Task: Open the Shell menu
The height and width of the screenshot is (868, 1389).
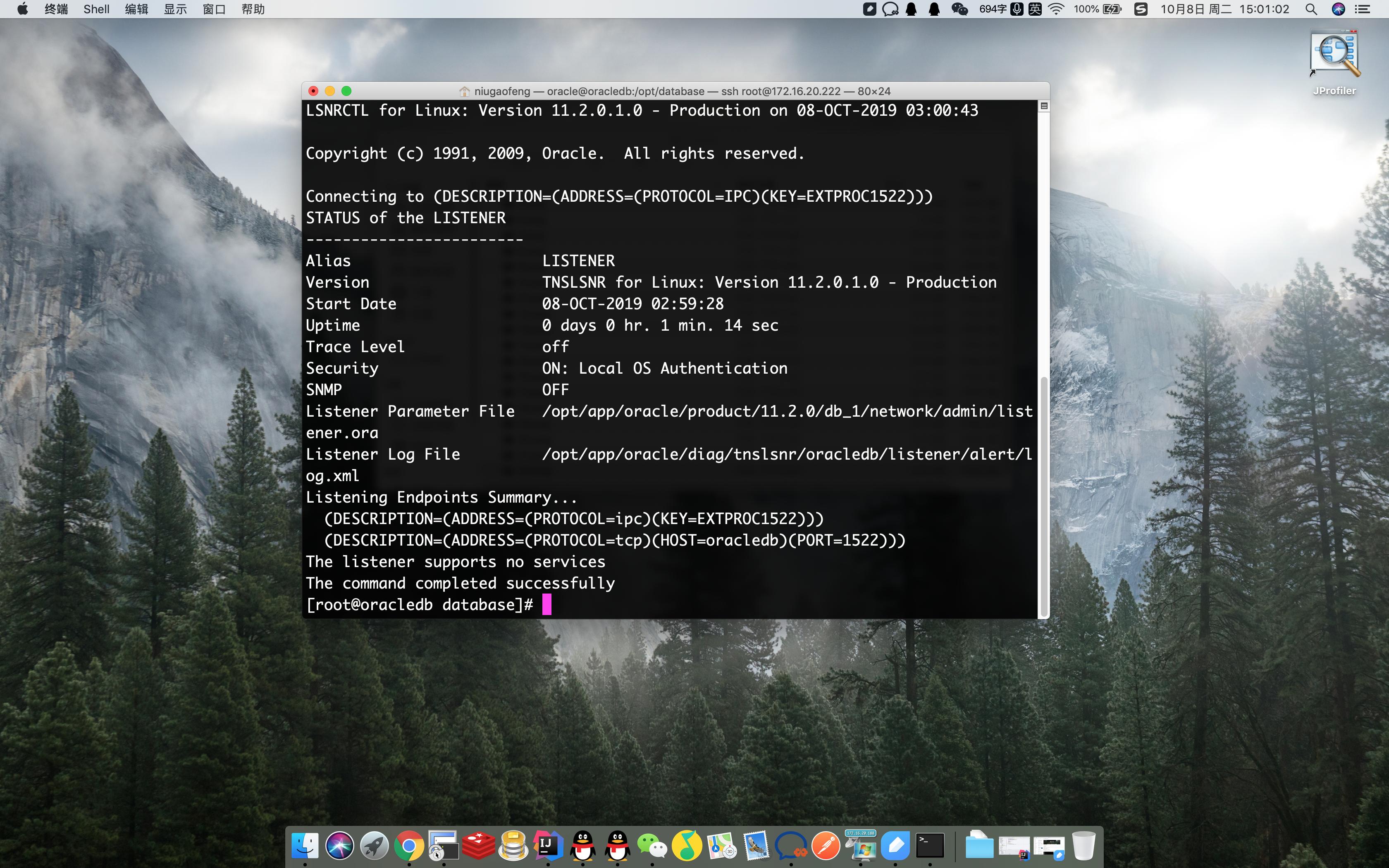Action: tap(96, 9)
